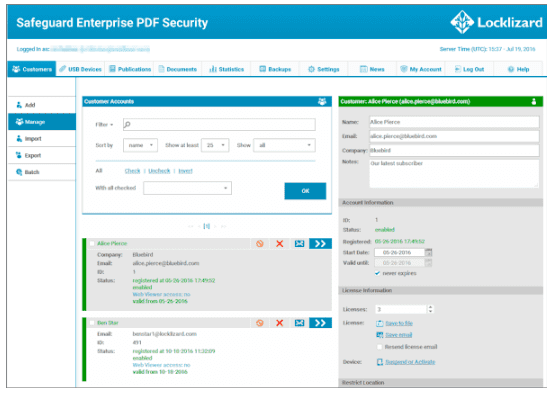Tick the Resend license email checkbox
The image size is (554, 397).
[379, 347]
